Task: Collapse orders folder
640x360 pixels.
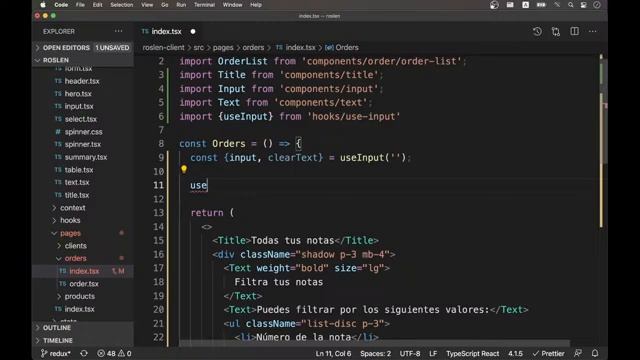Action: point(76,258)
